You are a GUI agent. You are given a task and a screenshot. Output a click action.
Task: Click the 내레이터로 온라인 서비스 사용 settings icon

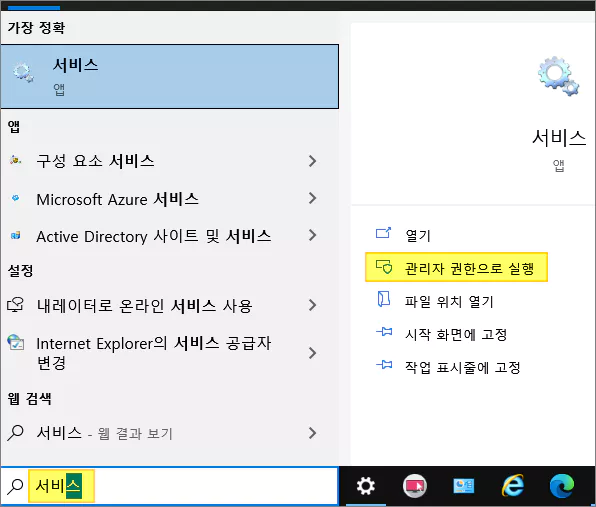coord(16,305)
